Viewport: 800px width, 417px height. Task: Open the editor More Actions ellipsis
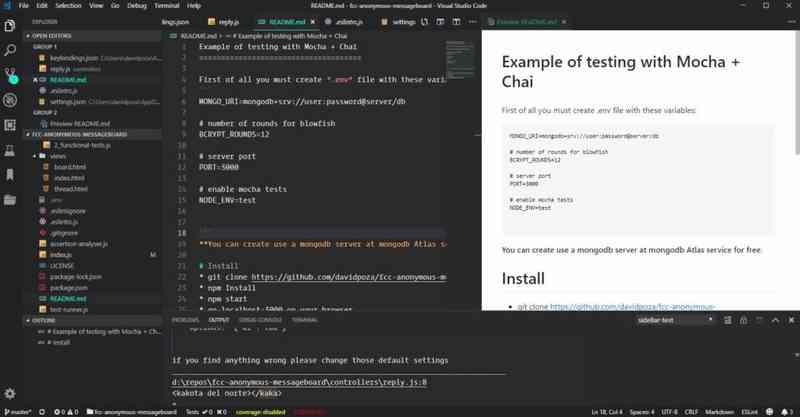tap(472, 22)
